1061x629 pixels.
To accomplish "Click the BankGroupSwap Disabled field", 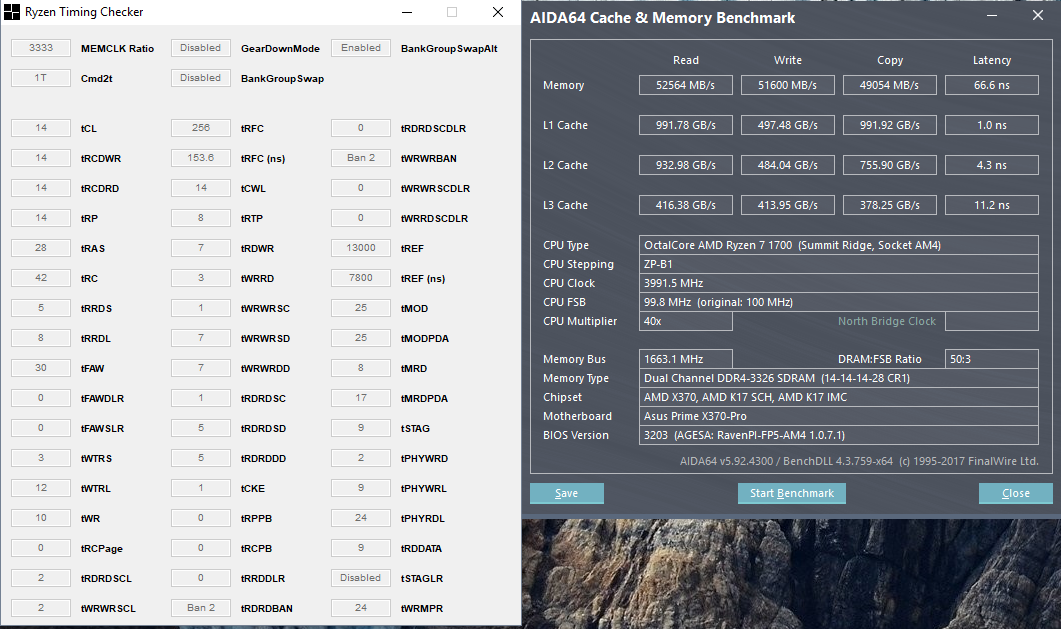I will (201, 78).
